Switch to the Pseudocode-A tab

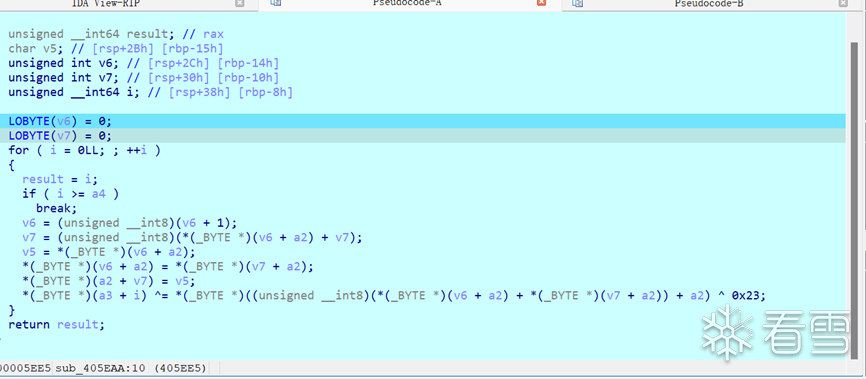tap(406, 4)
